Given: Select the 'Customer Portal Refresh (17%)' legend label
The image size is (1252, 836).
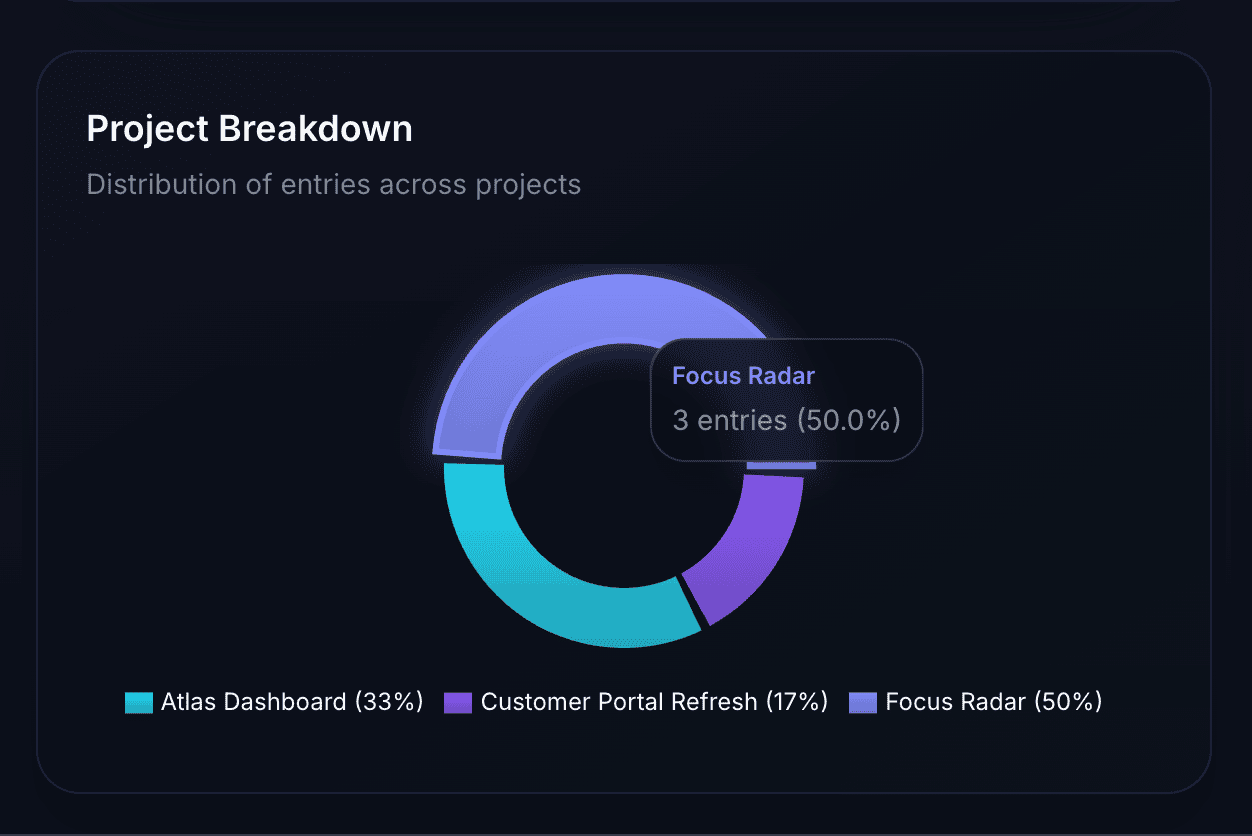Looking at the screenshot, I should pyautogui.click(x=654, y=701).
